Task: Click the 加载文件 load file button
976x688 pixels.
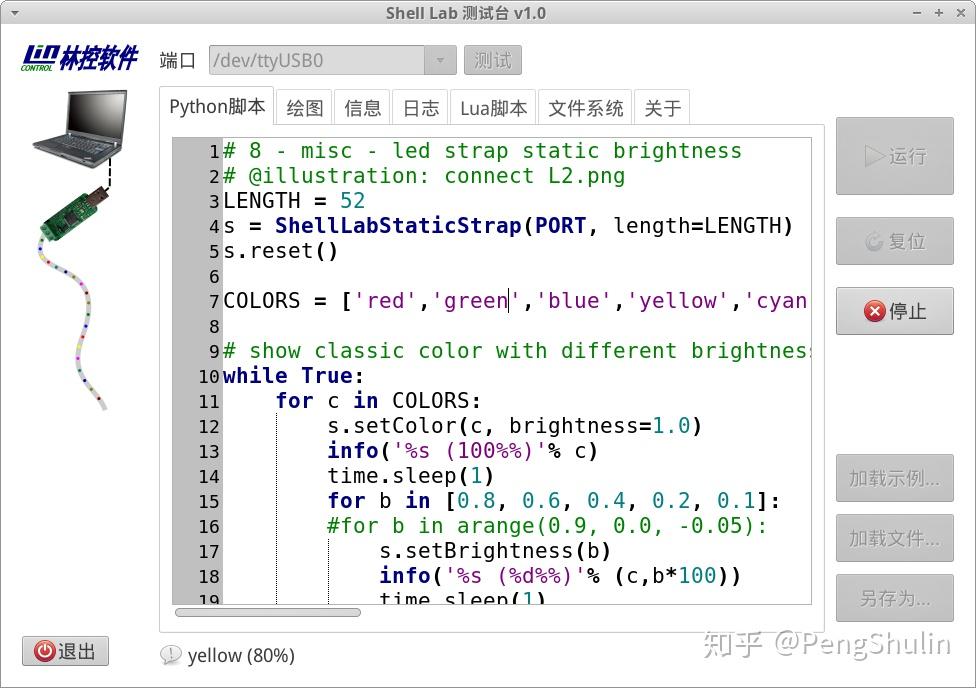Action: point(893,538)
